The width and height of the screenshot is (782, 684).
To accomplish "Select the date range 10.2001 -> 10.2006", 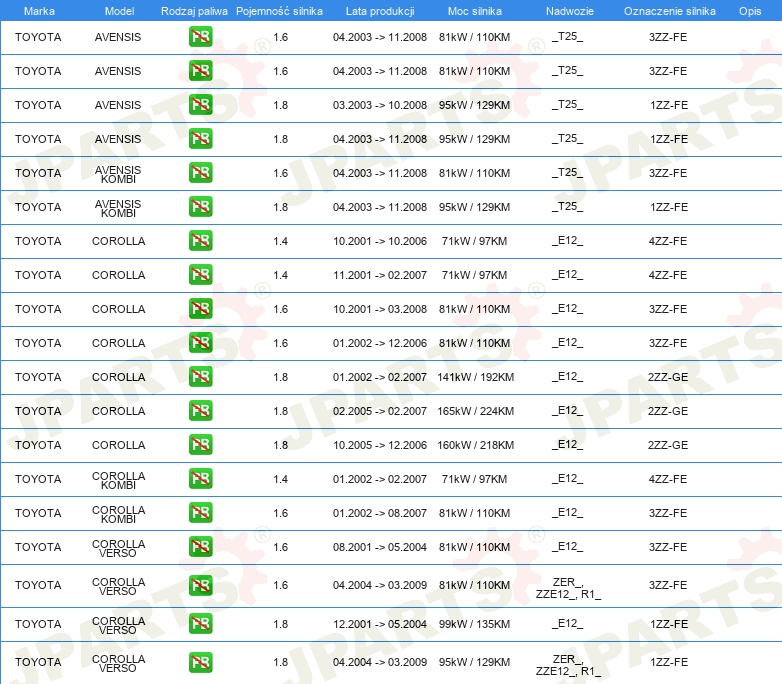I will (x=380, y=241).
